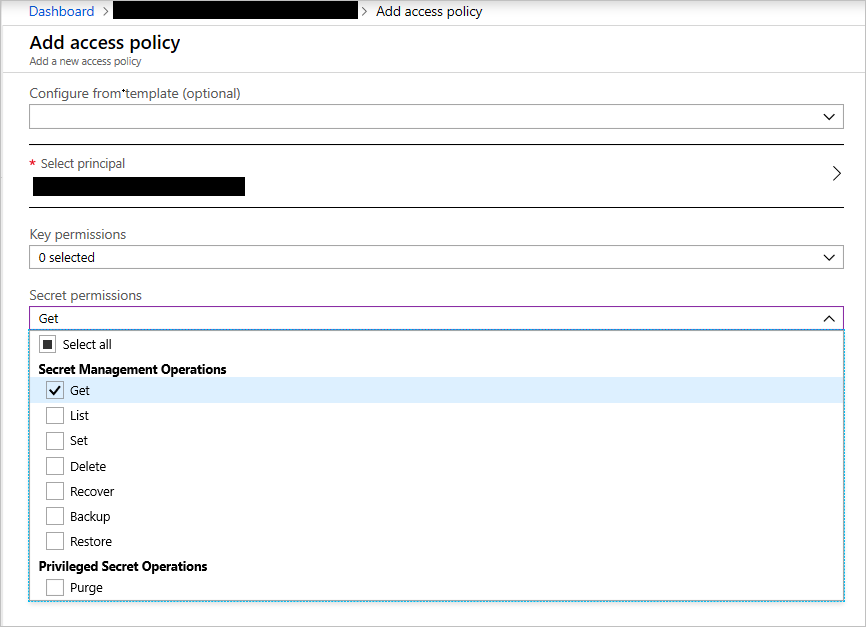866x627 pixels.
Task: Click the Privileged Secret Operations heading
Action: [123, 566]
